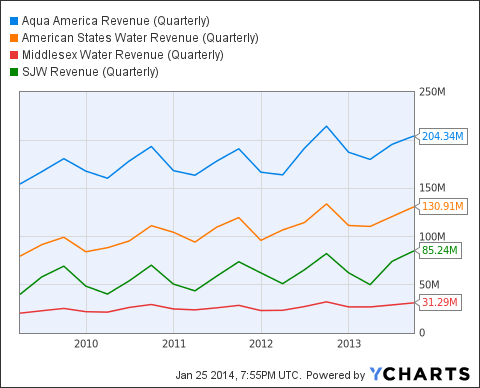Click the 31.29M value callout
This screenshot has width=480, height=388.
(440, 303)
